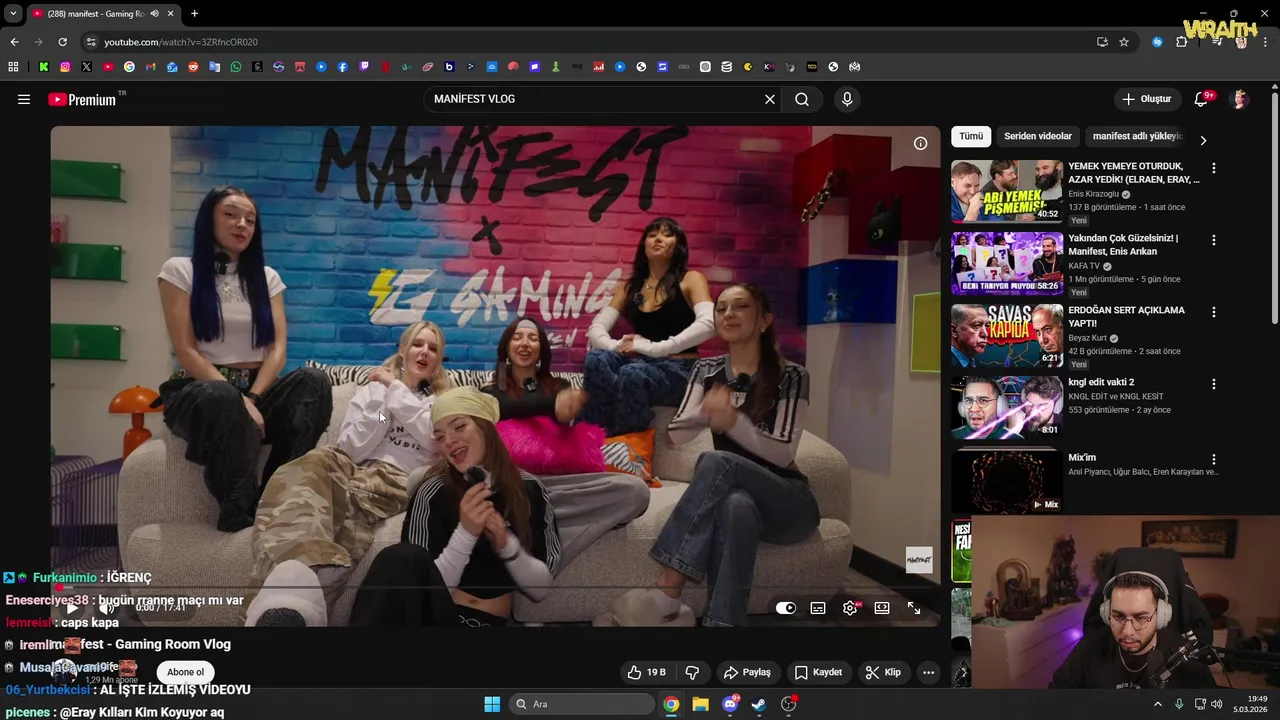Bookmark this page with the star
The width and height of the screenshot is (1280, 720).
point(1124,42)
